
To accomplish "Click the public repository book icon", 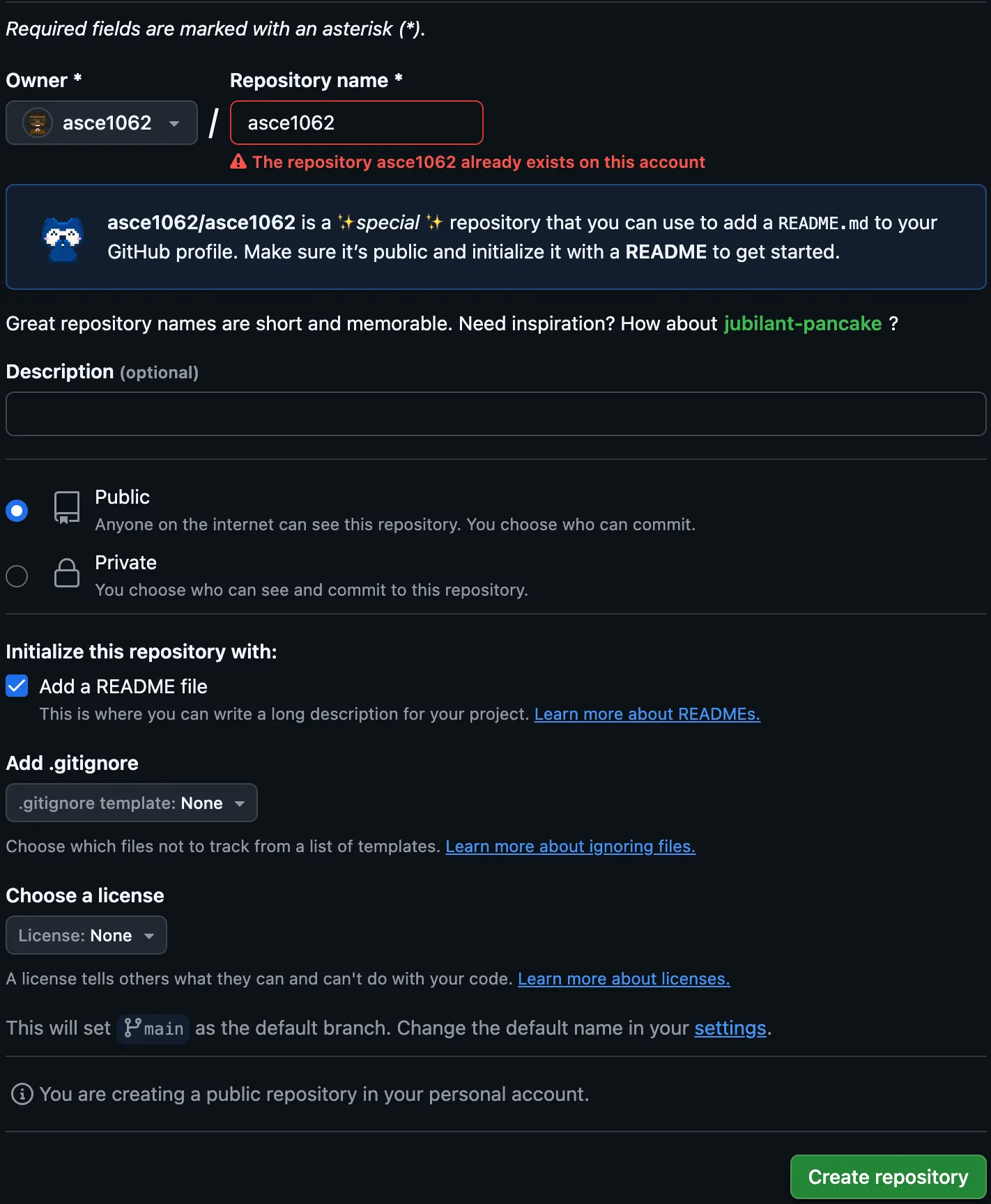I will coord(67,507).
